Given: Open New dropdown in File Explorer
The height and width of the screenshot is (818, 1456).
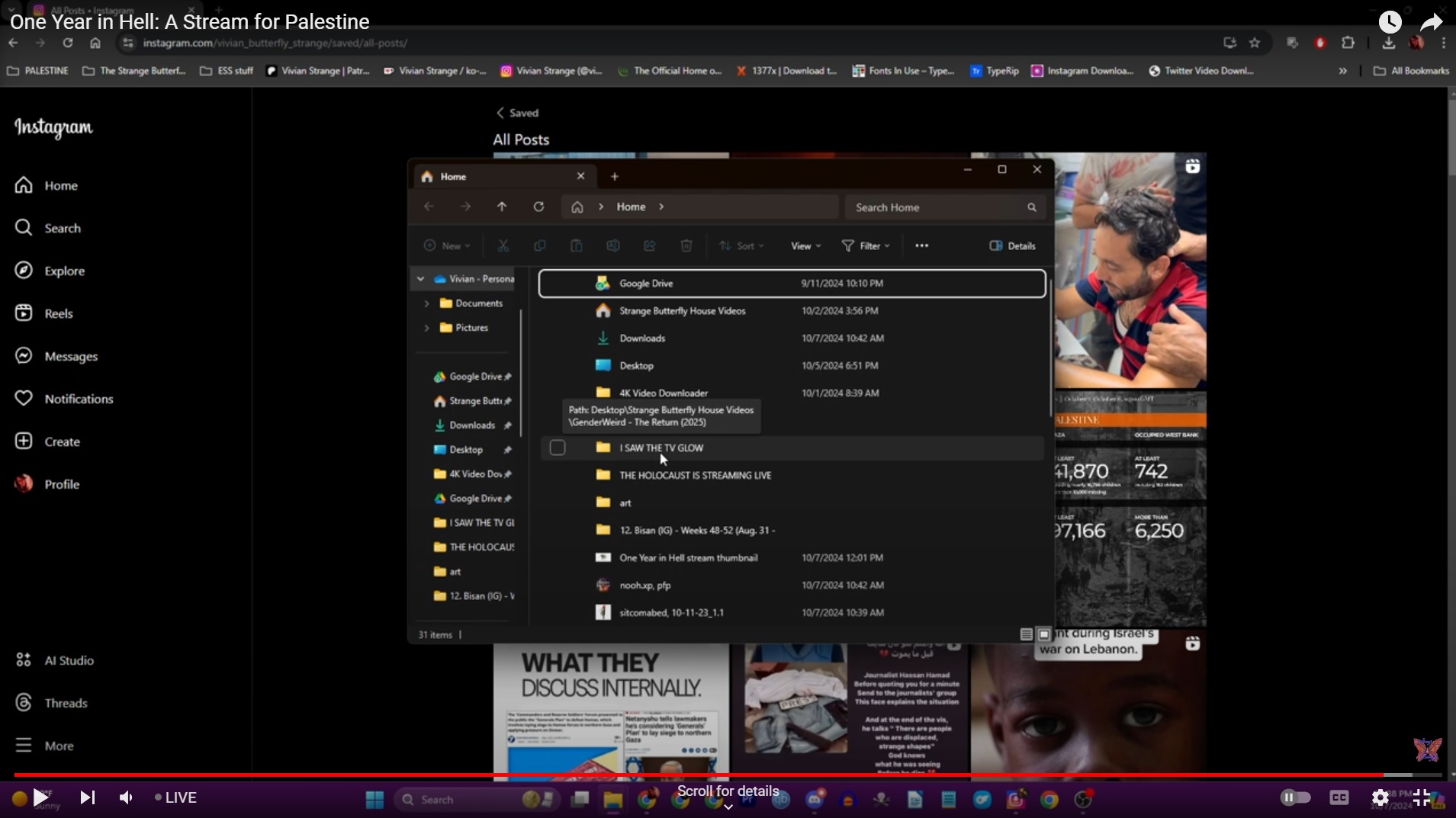Looking at the screenshot, I should (x=447, y=245).
